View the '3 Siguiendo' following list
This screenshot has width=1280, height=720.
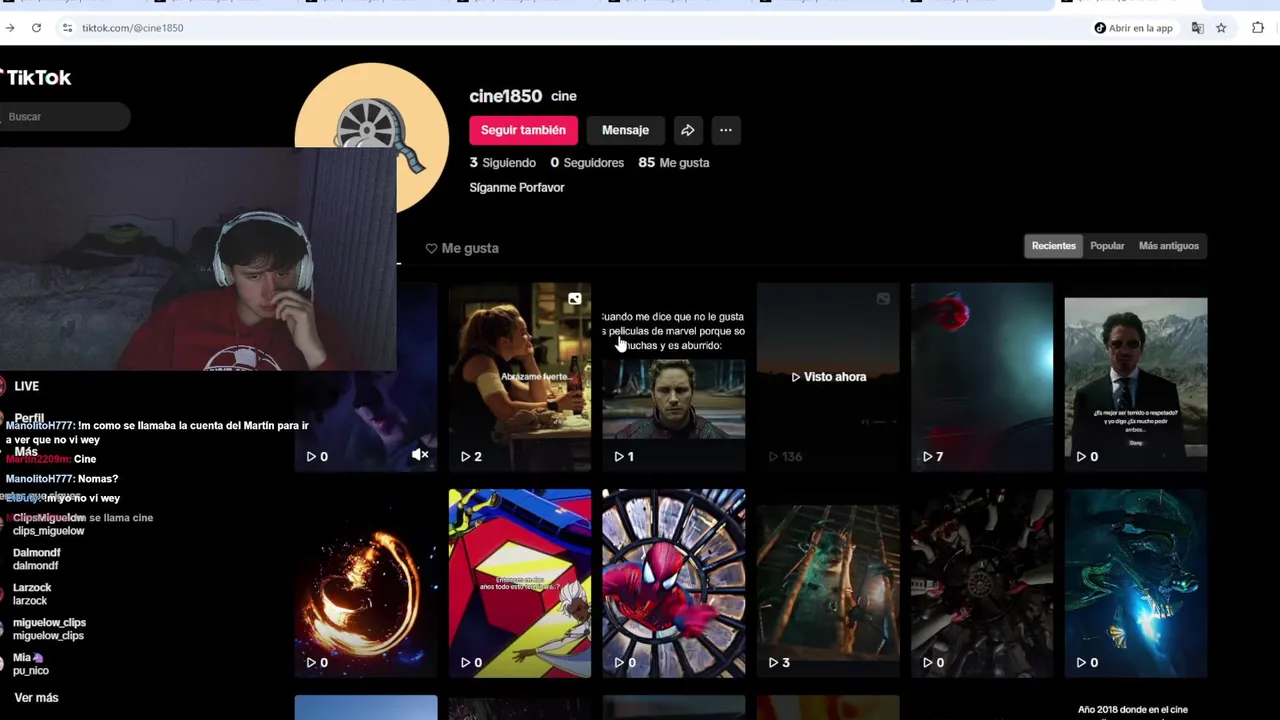coord(503,162)
